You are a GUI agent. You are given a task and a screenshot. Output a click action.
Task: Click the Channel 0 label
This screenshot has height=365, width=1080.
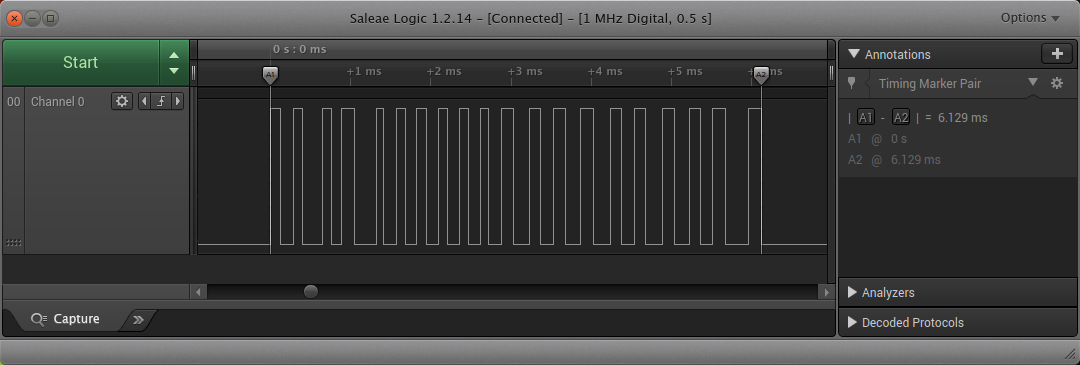pyautogui.click(x=58, y=102)
